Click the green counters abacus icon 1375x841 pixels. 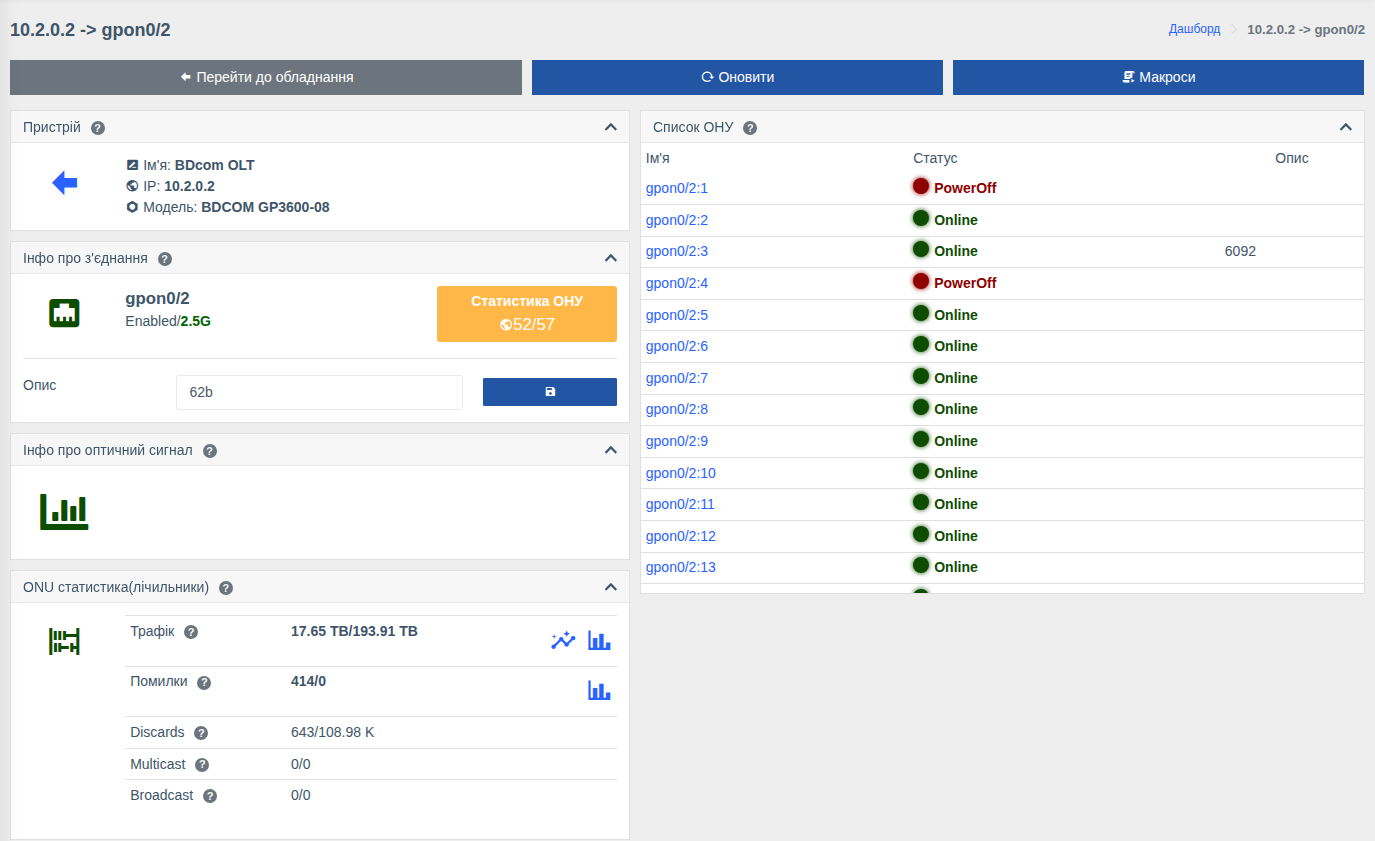point(64,642)
